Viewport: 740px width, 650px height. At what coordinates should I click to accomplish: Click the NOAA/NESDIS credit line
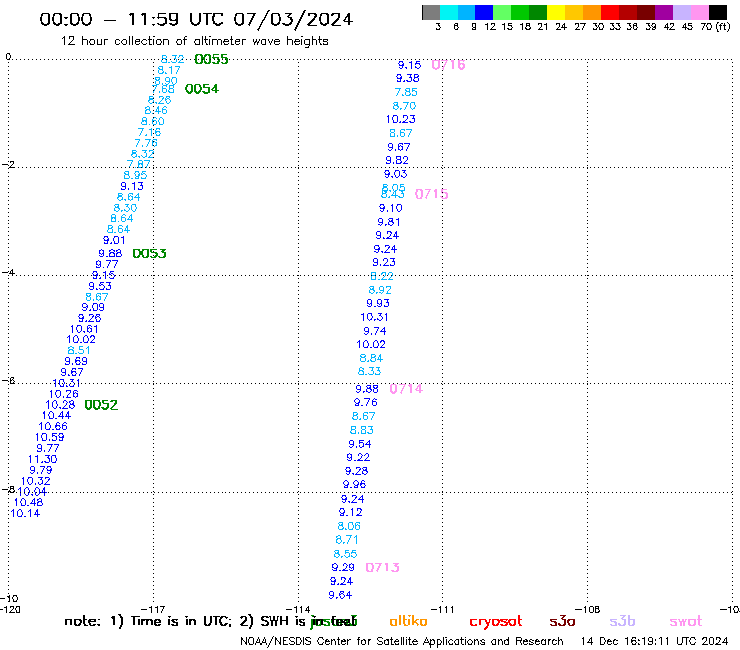point(402,642)
